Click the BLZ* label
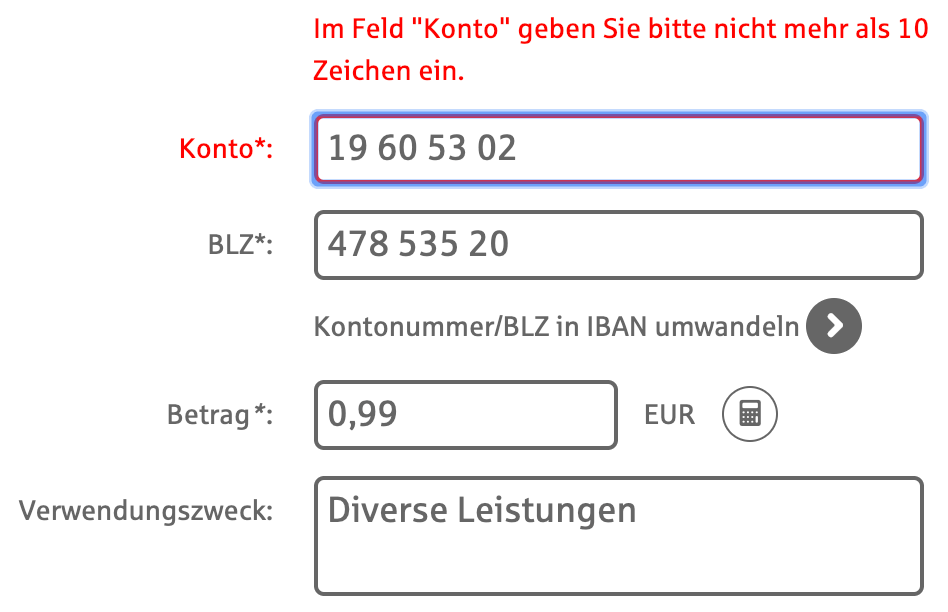The width and height of the screenshot is (948, 612). click(x=241, y=244)
